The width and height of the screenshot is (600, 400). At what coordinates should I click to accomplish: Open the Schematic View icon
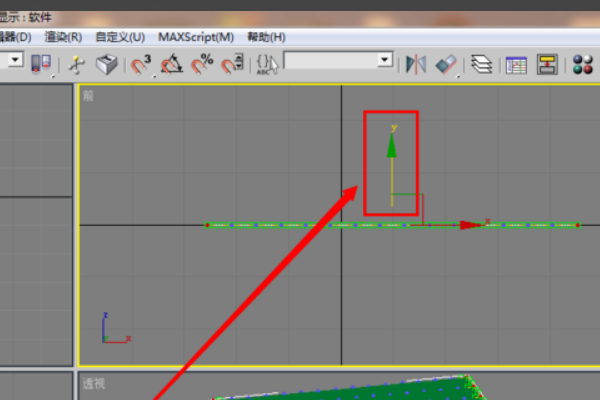pos(547,64)
